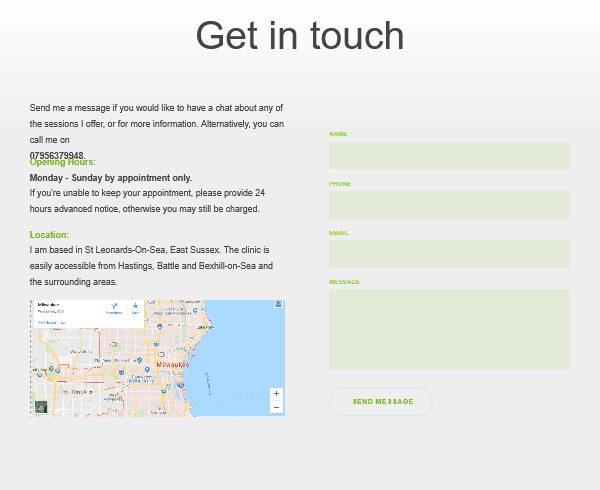Click into the Name input field
Screen dimensions: 600x490
(x=449, y=155)
